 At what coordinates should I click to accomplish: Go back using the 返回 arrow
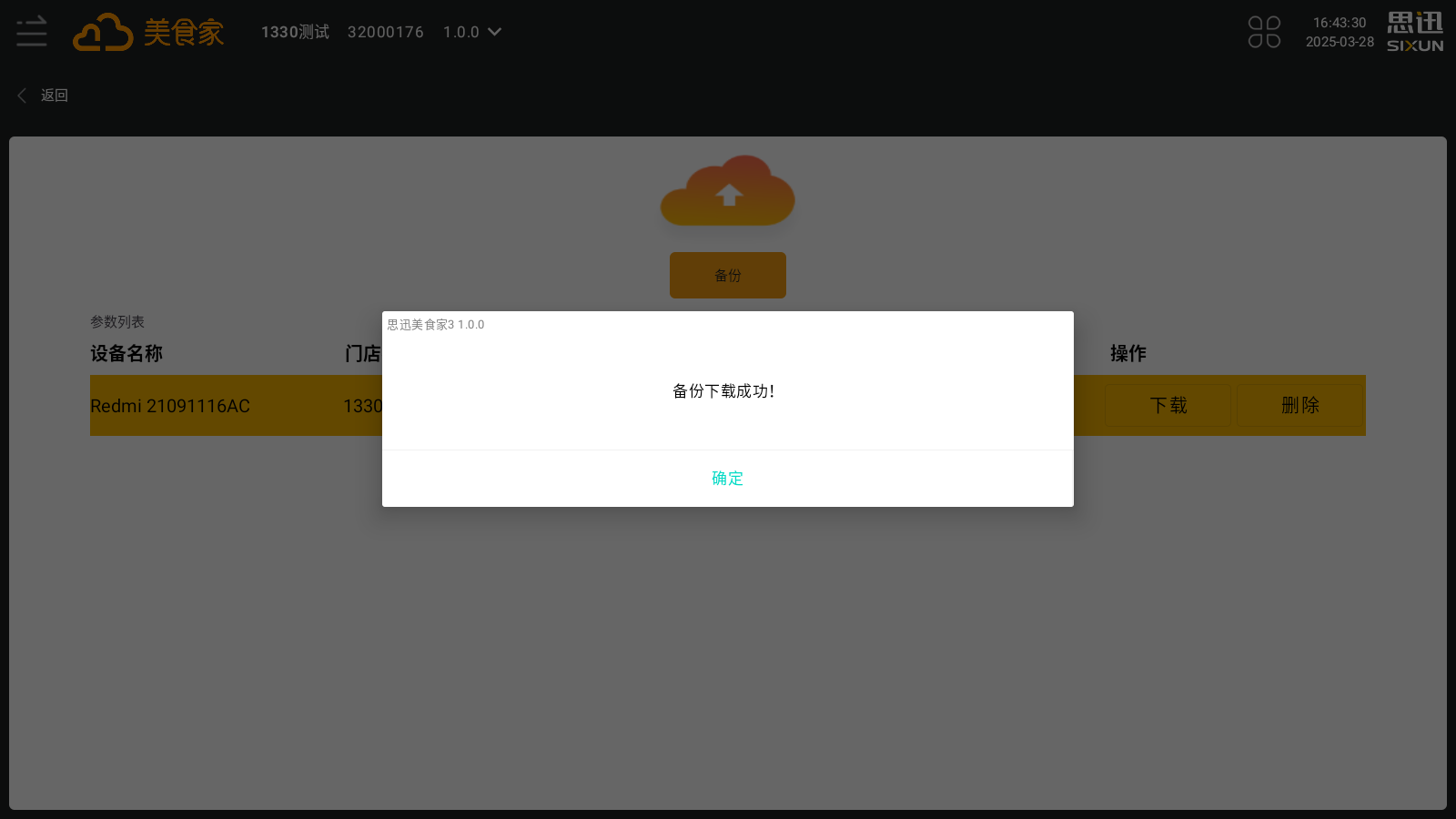pyautogui.click(x=22, y=96)
